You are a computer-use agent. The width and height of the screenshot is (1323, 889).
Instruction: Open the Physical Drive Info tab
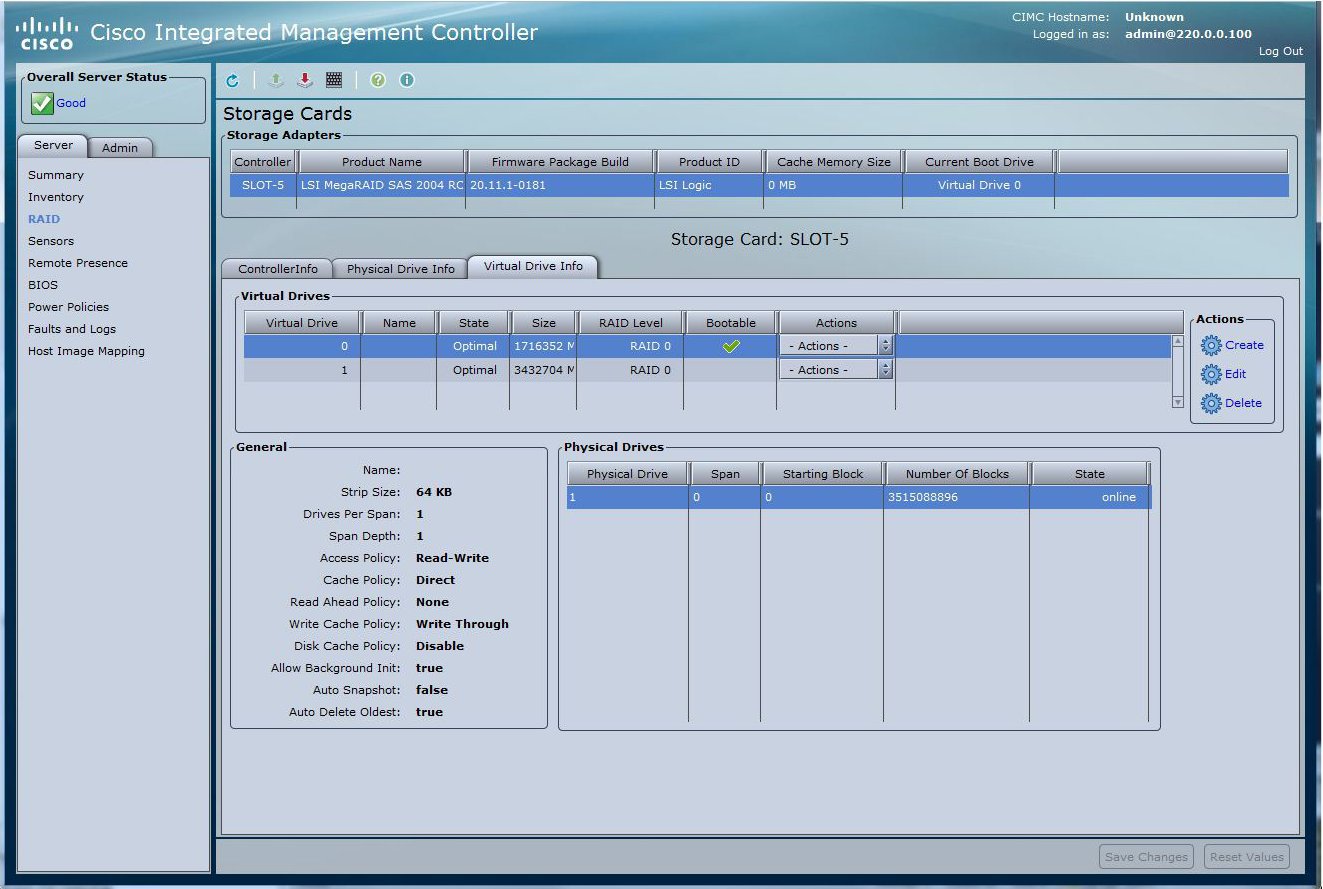click(x=400, y=269)
